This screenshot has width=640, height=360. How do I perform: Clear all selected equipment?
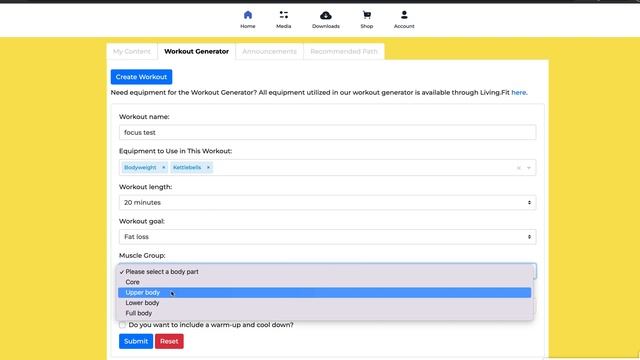pos(518,168)
